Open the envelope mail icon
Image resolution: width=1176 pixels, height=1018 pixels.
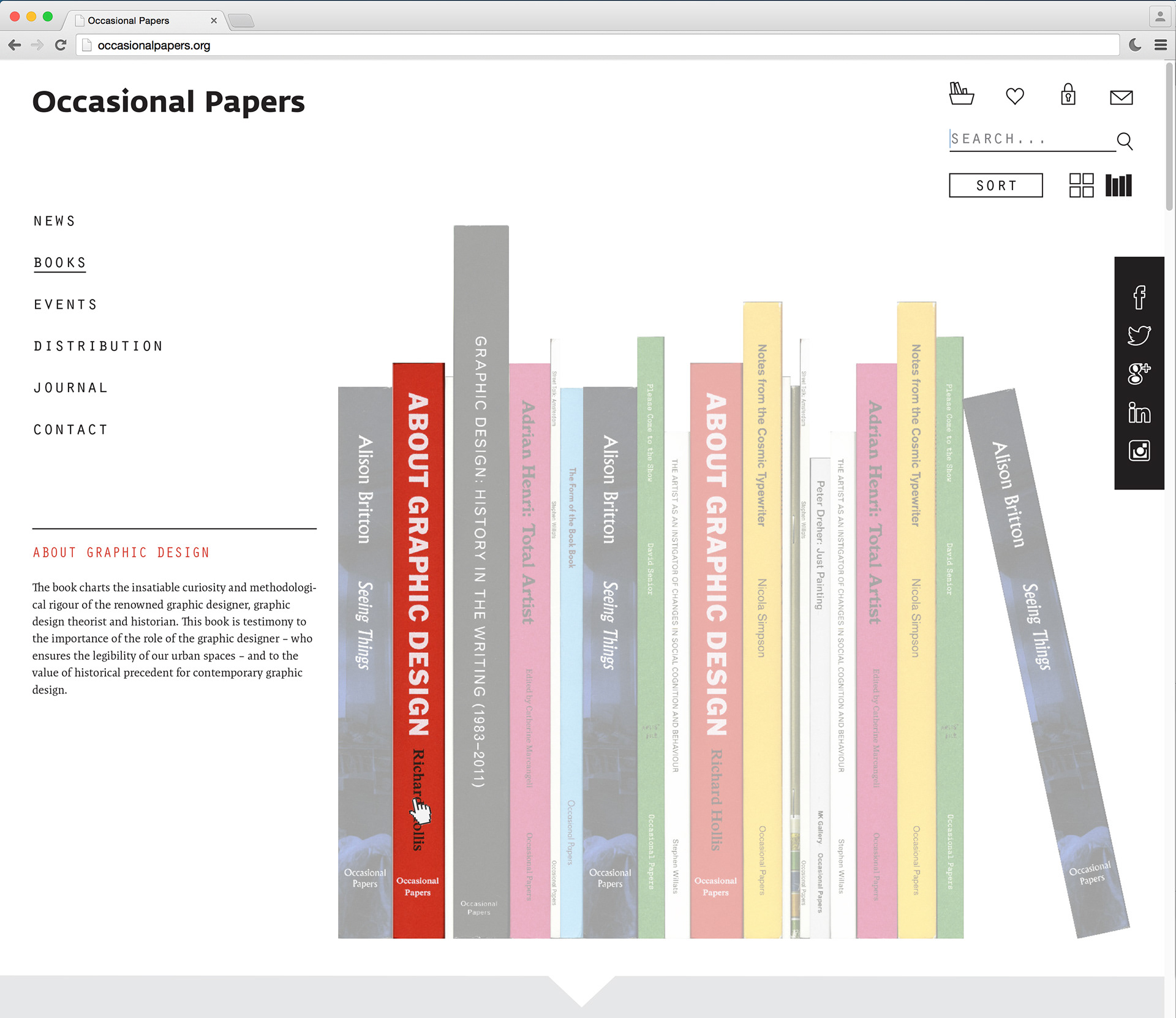[x=1121, y=97]
